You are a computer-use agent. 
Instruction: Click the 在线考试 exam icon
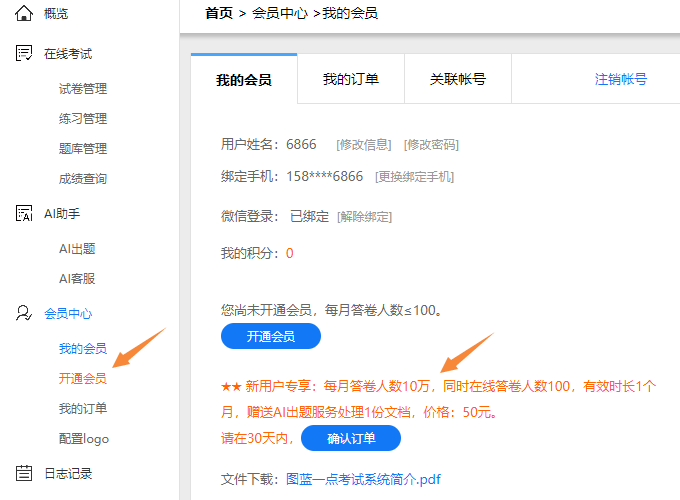(x=24, y=53)
